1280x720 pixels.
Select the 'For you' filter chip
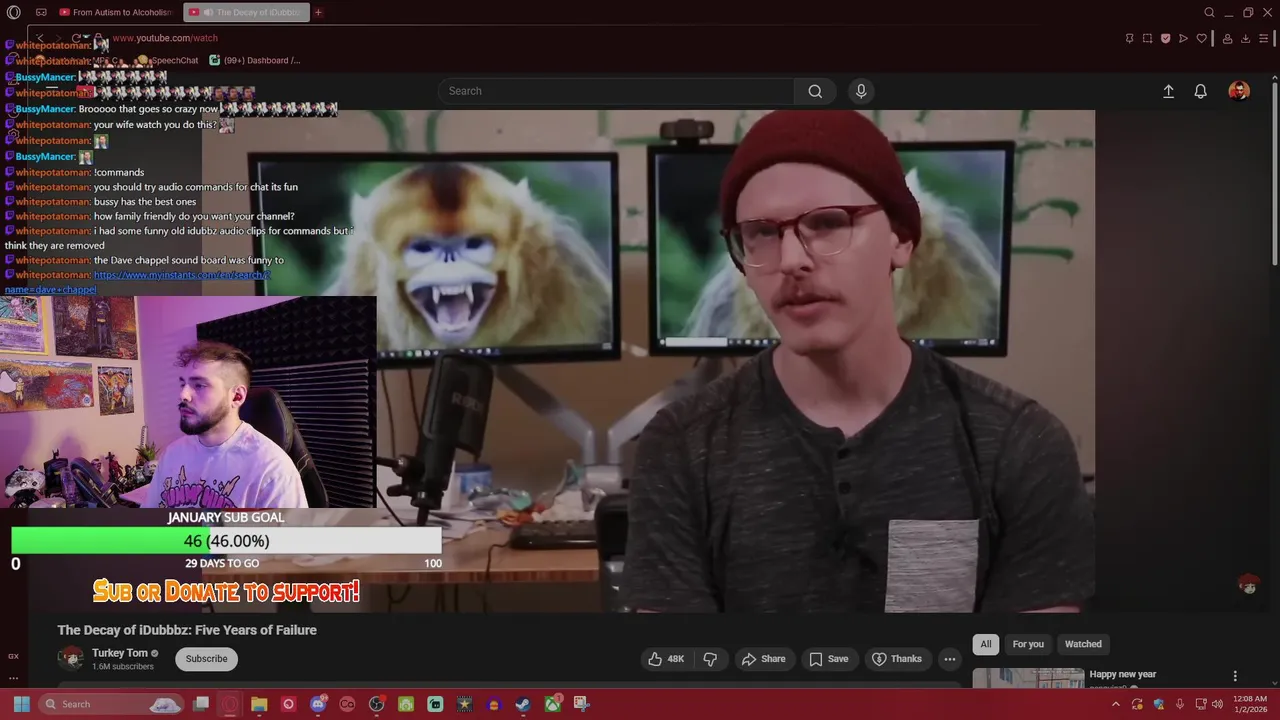(x=1028, y=644)
